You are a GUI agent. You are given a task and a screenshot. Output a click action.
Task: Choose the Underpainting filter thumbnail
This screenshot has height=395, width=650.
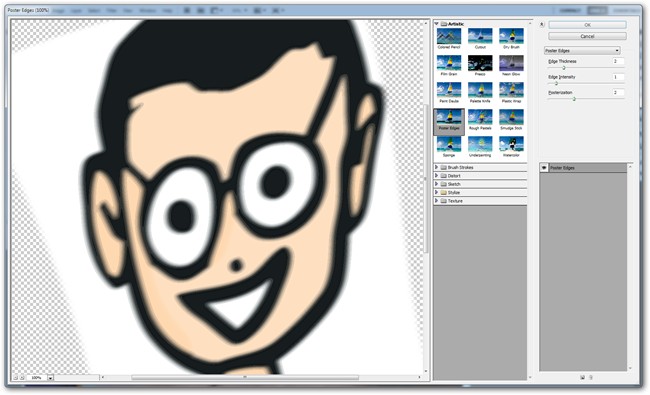[x=480, y=144]
